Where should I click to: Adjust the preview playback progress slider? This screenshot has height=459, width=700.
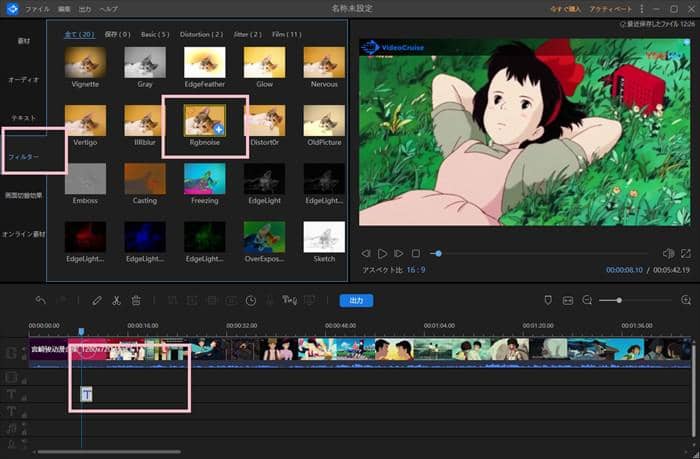(x=539, y=254)
